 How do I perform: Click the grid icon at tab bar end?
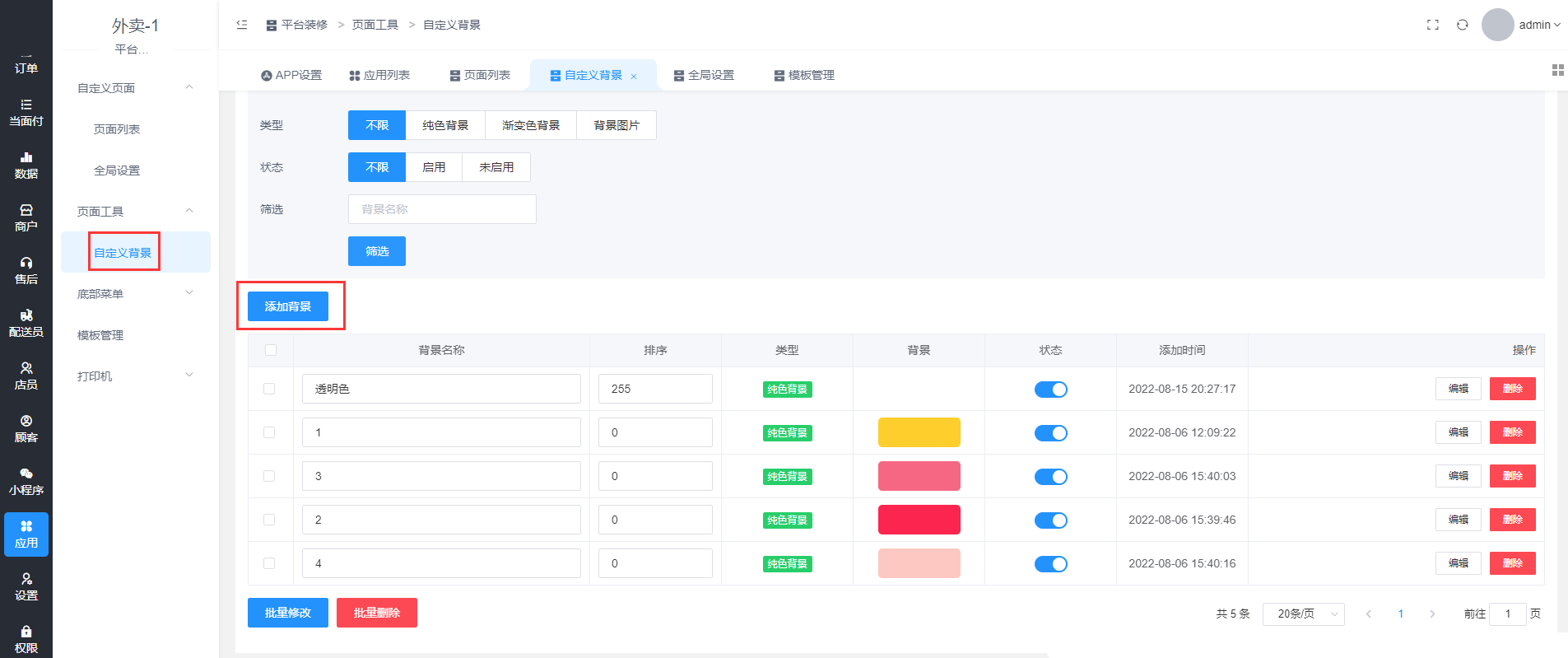tap(1558, 70)
